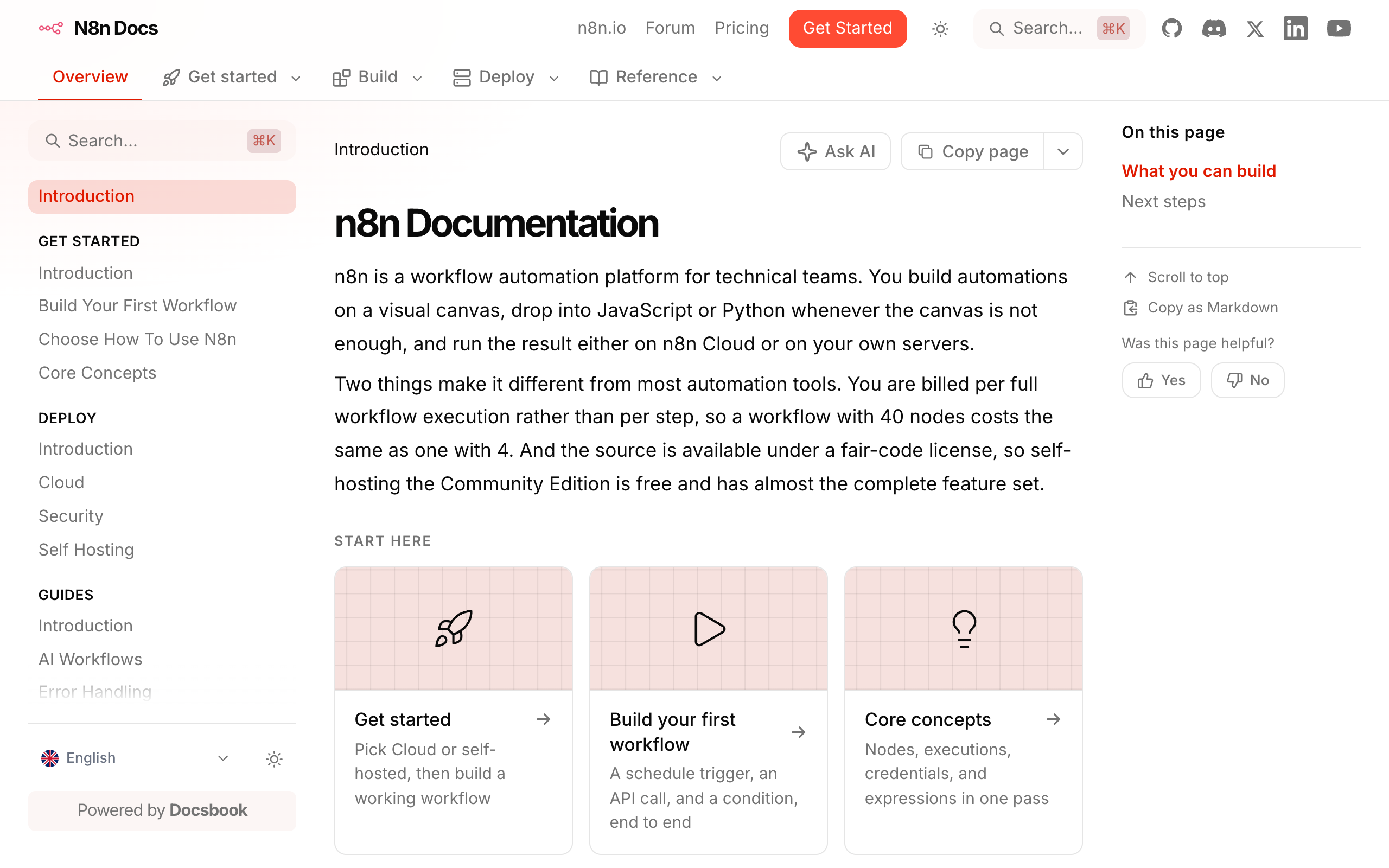This screenshot has height=868, width=1389.
Task: Open the Get started card title
Action: [x=403, y=719]
